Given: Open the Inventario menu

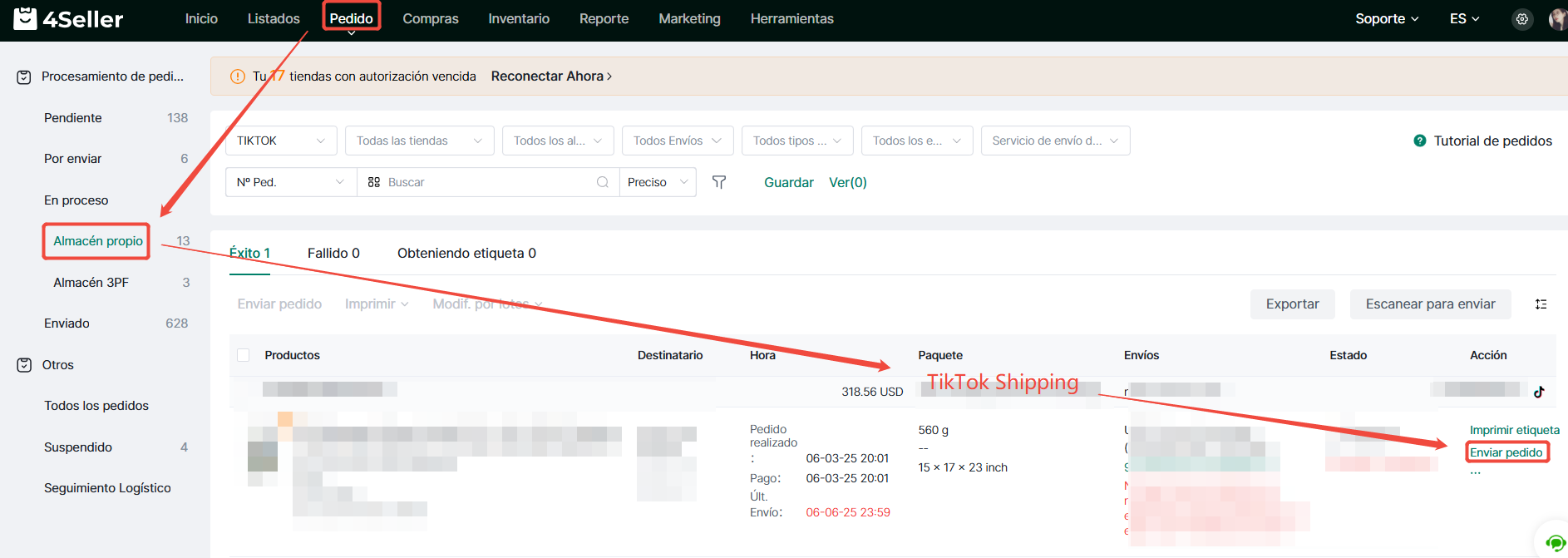Looking at the screenshot, I should 519,19.
